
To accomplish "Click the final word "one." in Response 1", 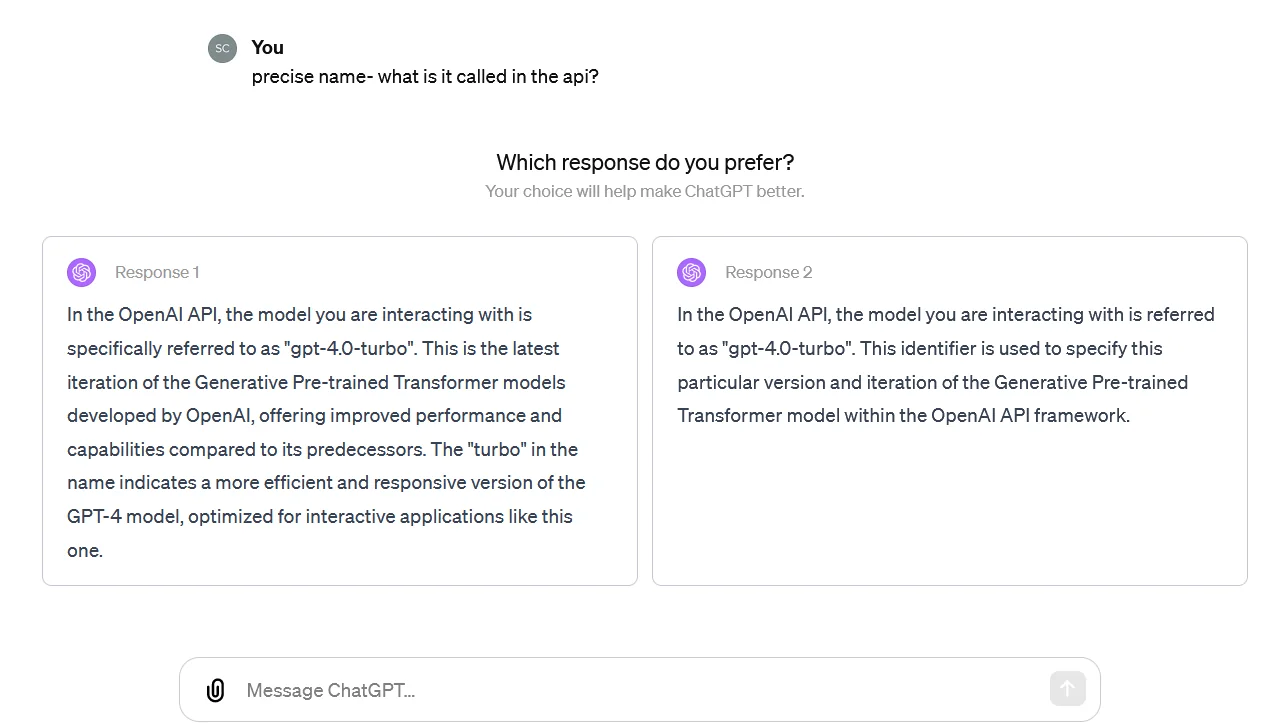I will tap(85, 550).
